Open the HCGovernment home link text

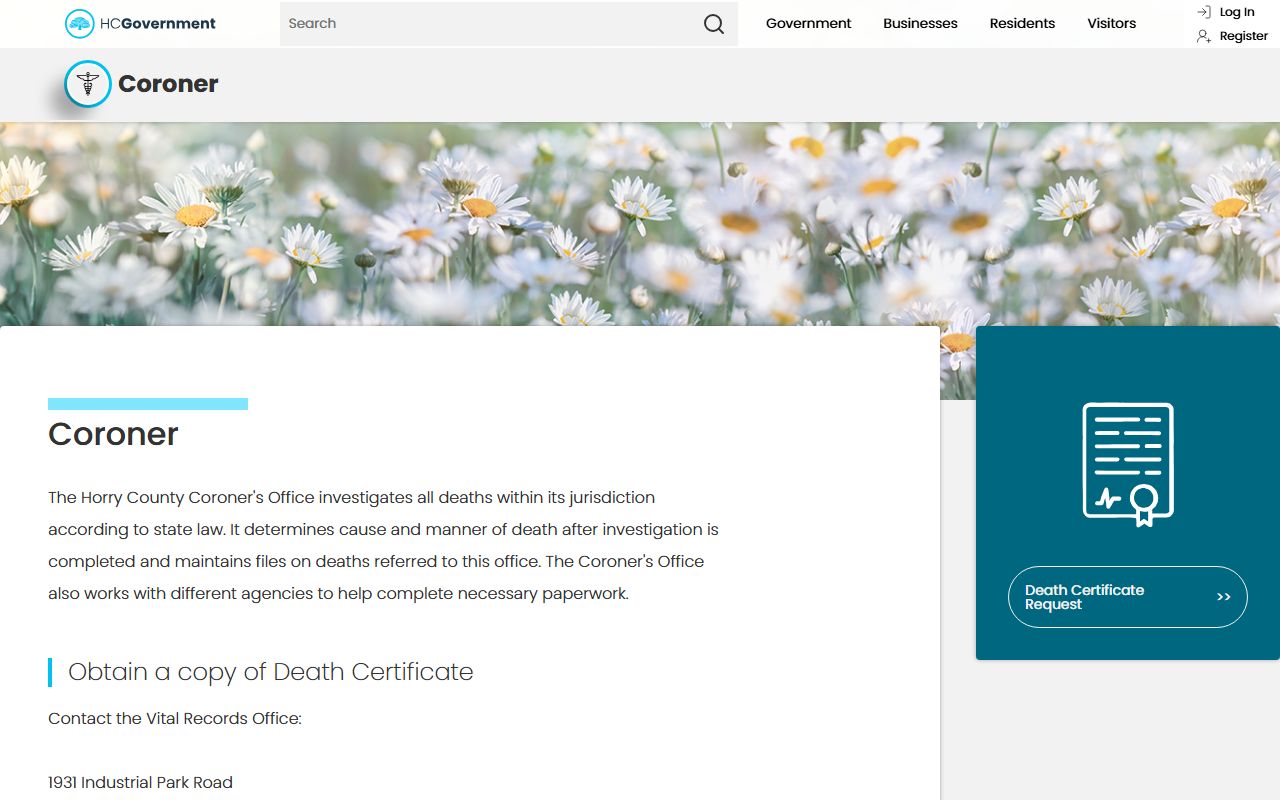click(158, 24)
